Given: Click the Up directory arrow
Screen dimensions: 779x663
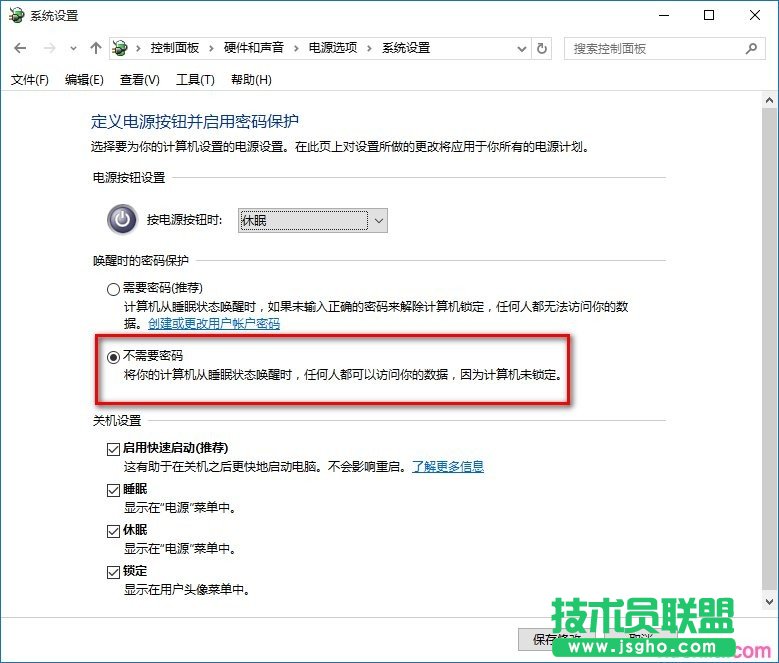Looking at the screenshot, I should [96, 48].
